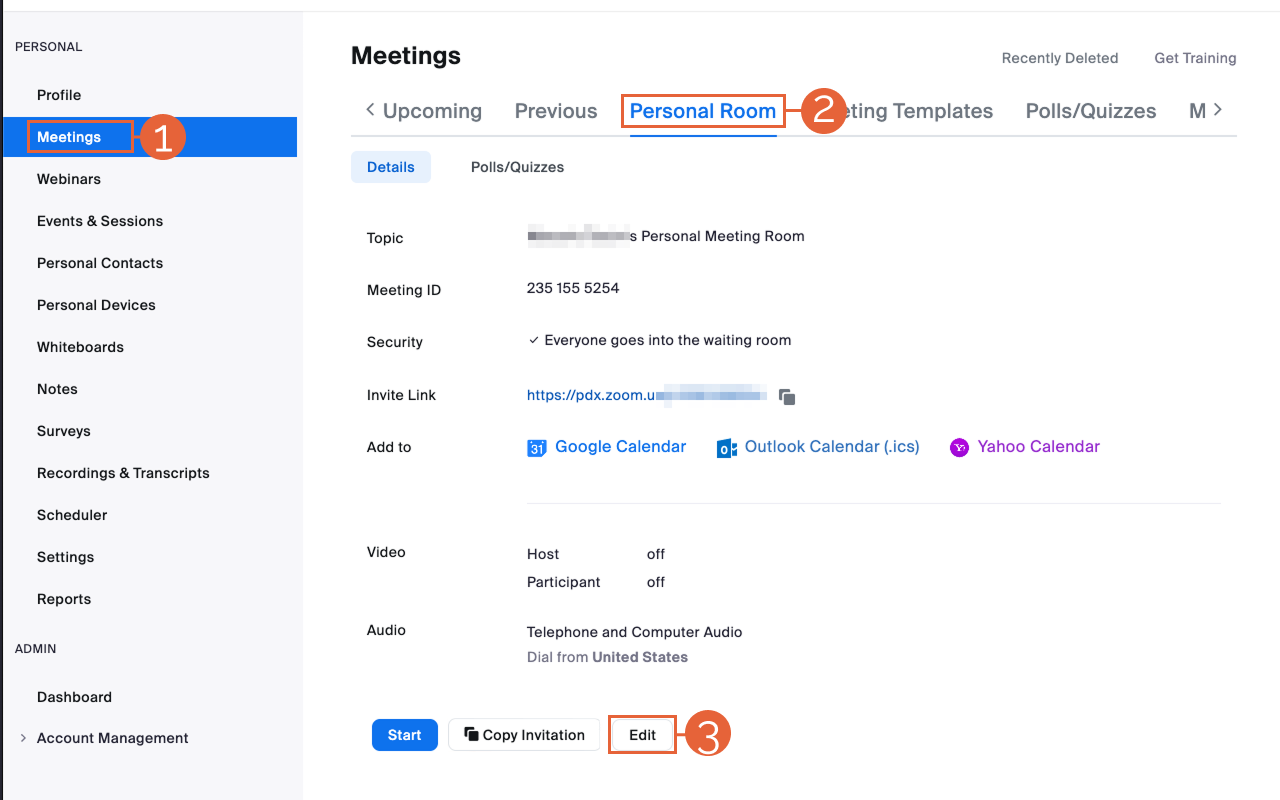The height and width of the screenshot is (800, 1280).
Task: Open the Get Training link
Action: tap(1195, 58)
